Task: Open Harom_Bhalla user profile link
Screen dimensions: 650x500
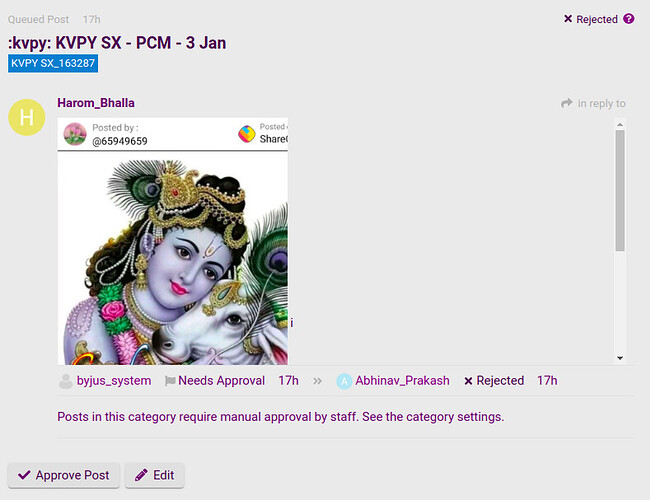Action: coord(96,103)
